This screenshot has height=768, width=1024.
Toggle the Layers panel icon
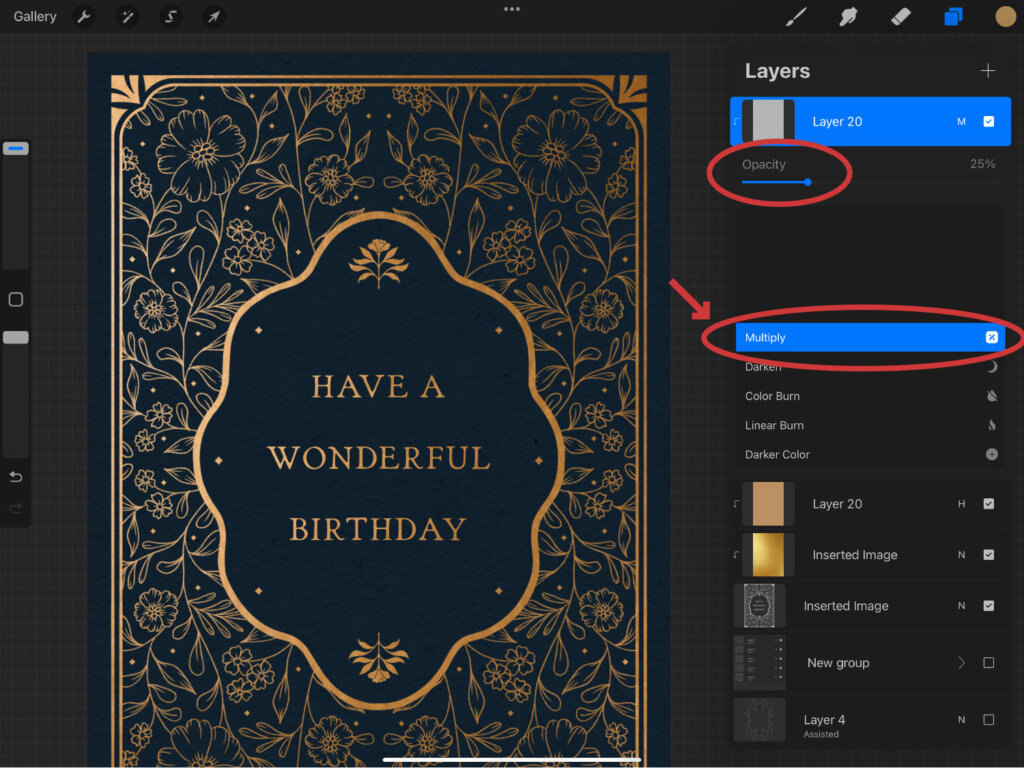(x=953, y=17)
